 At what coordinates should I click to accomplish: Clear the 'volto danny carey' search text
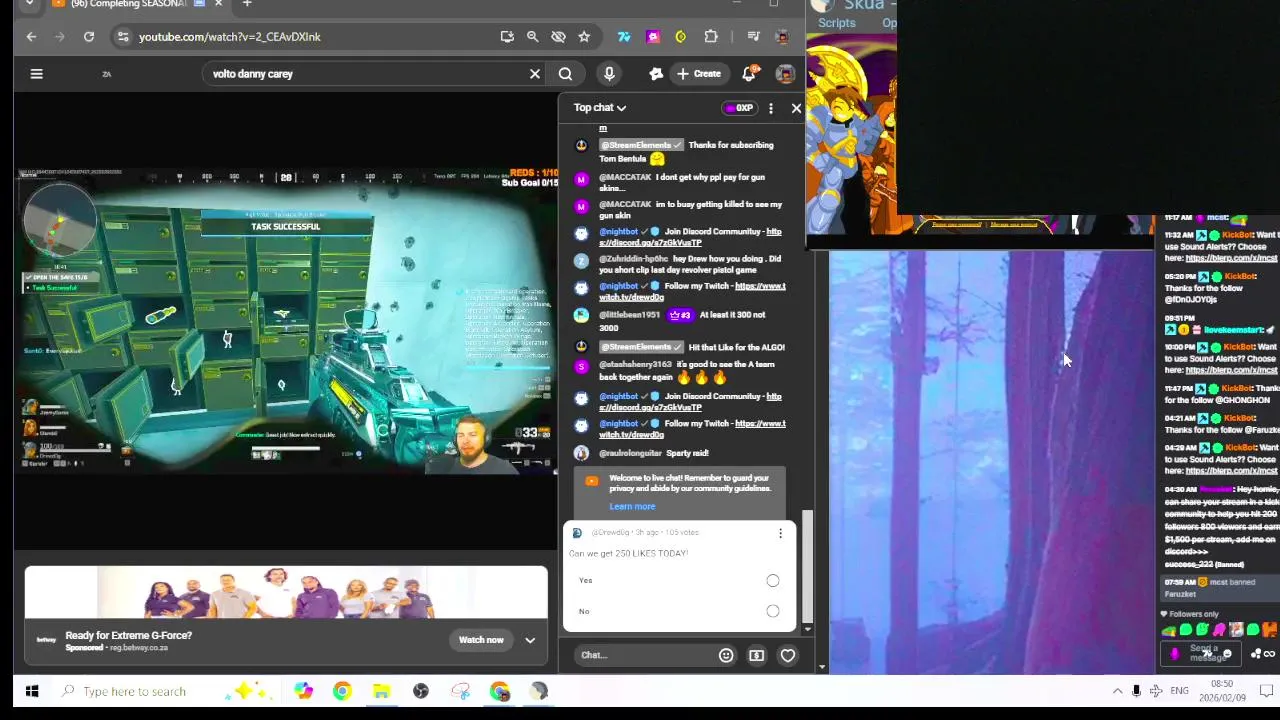[535, 74]
